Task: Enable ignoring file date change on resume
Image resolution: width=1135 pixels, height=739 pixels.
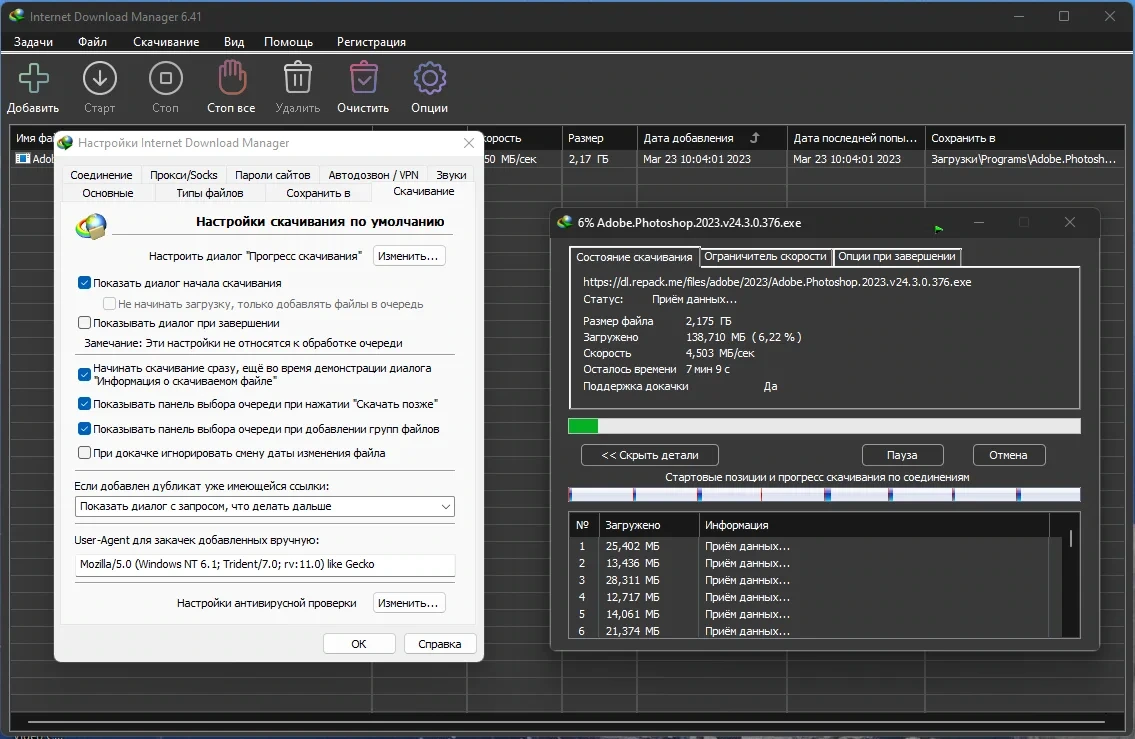Action: coord(84,452)
